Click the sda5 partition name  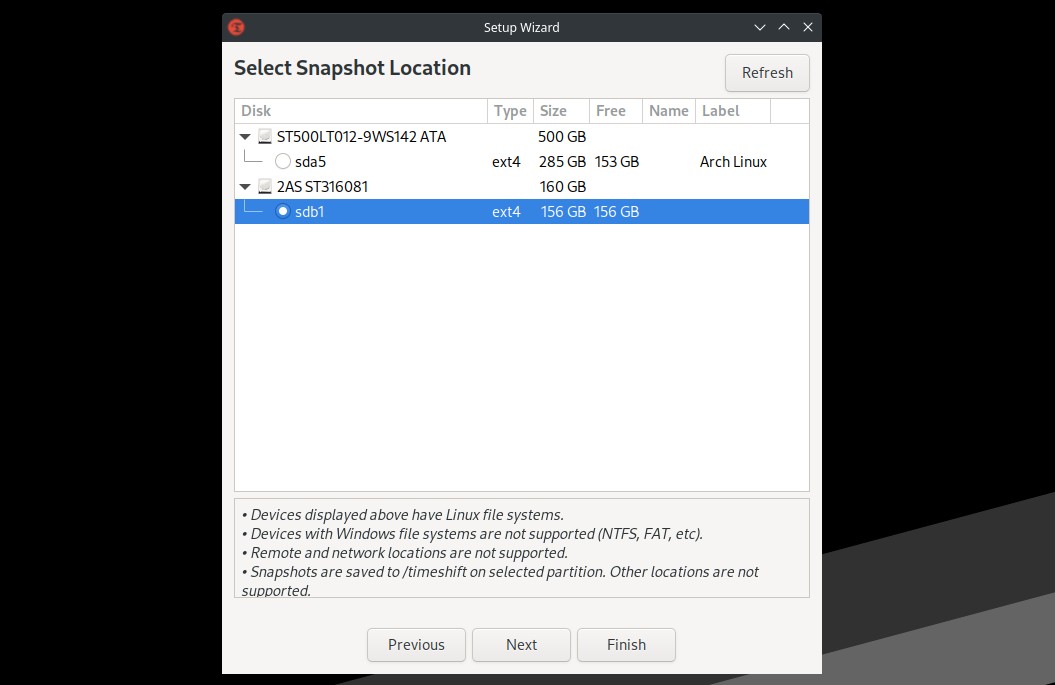(x=310, y=161)
